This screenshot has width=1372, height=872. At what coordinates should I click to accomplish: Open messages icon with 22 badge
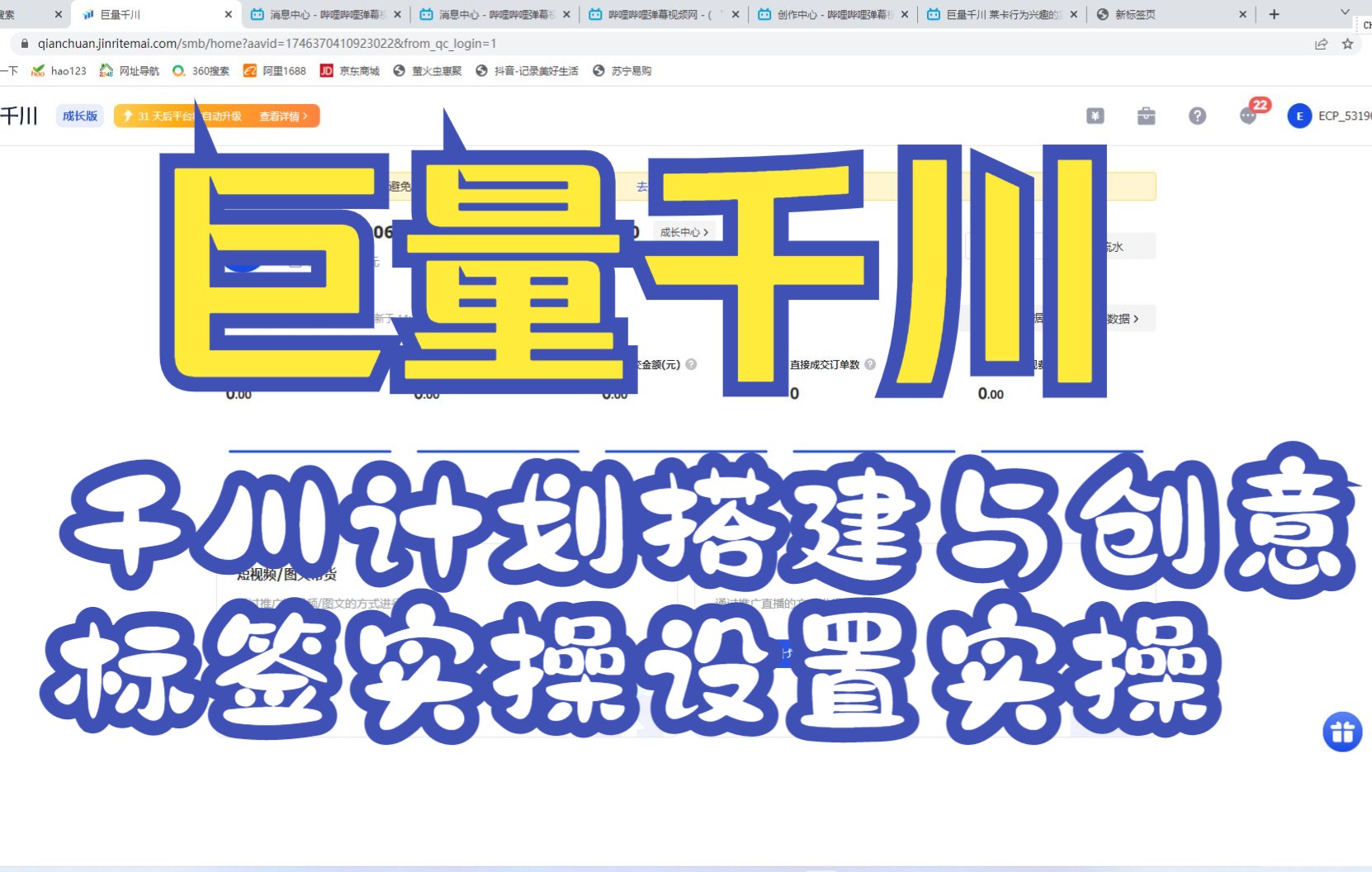point(1250,114)
